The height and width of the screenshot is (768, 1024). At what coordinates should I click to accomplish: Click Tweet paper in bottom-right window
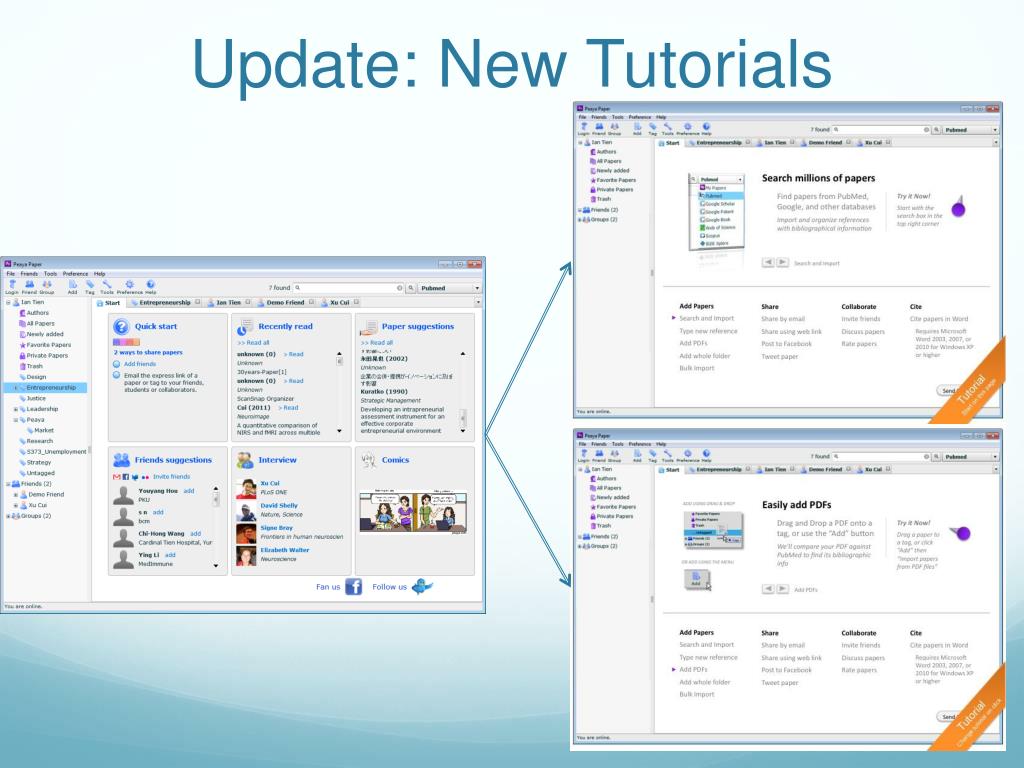[x=780, y=682]
